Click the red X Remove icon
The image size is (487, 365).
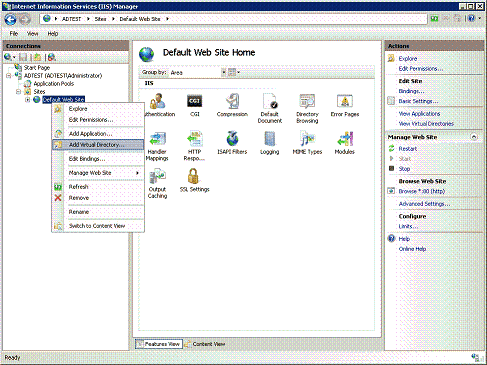(58, 198)
